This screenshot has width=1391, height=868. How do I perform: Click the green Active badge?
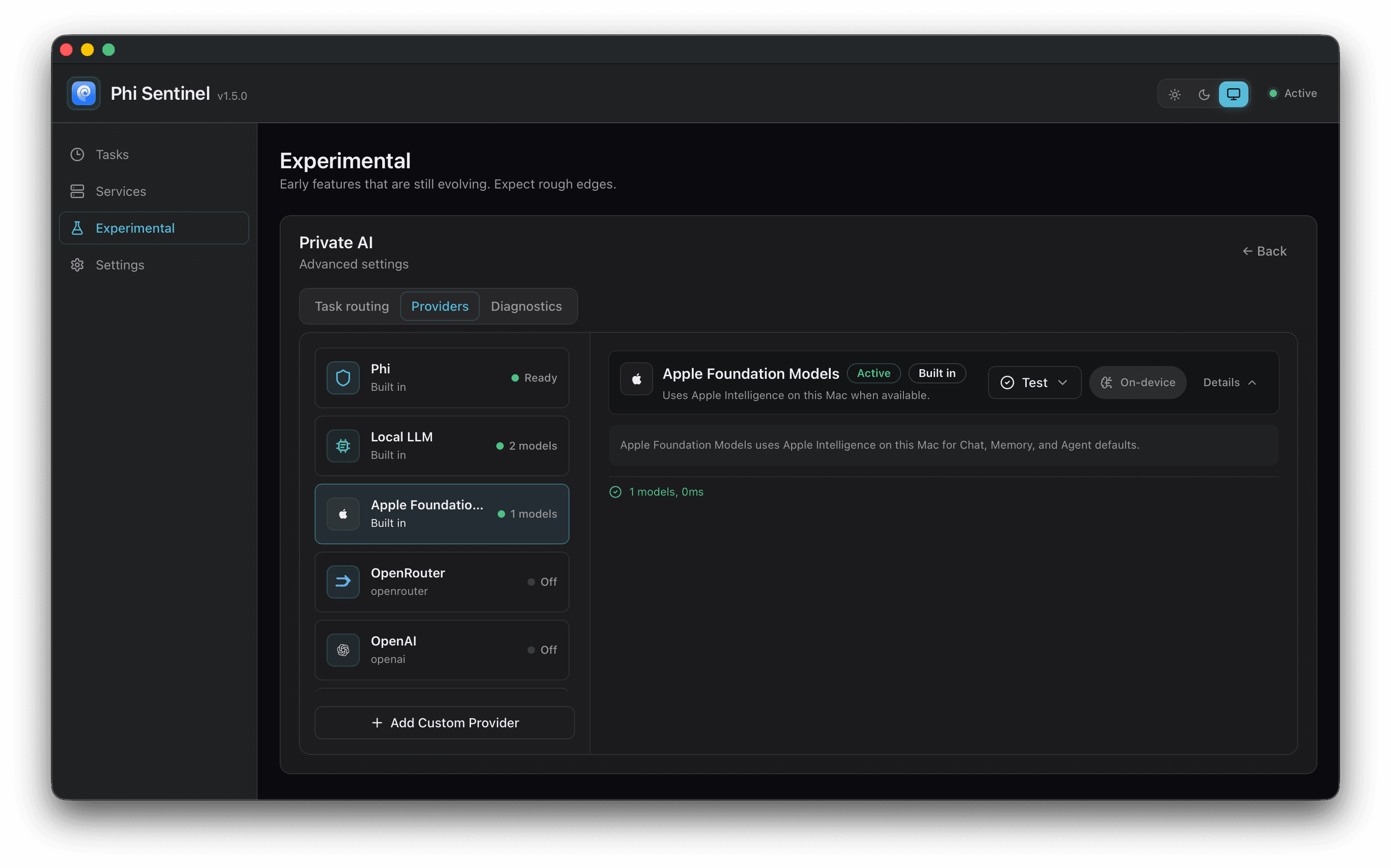click(x=874, y=373)
